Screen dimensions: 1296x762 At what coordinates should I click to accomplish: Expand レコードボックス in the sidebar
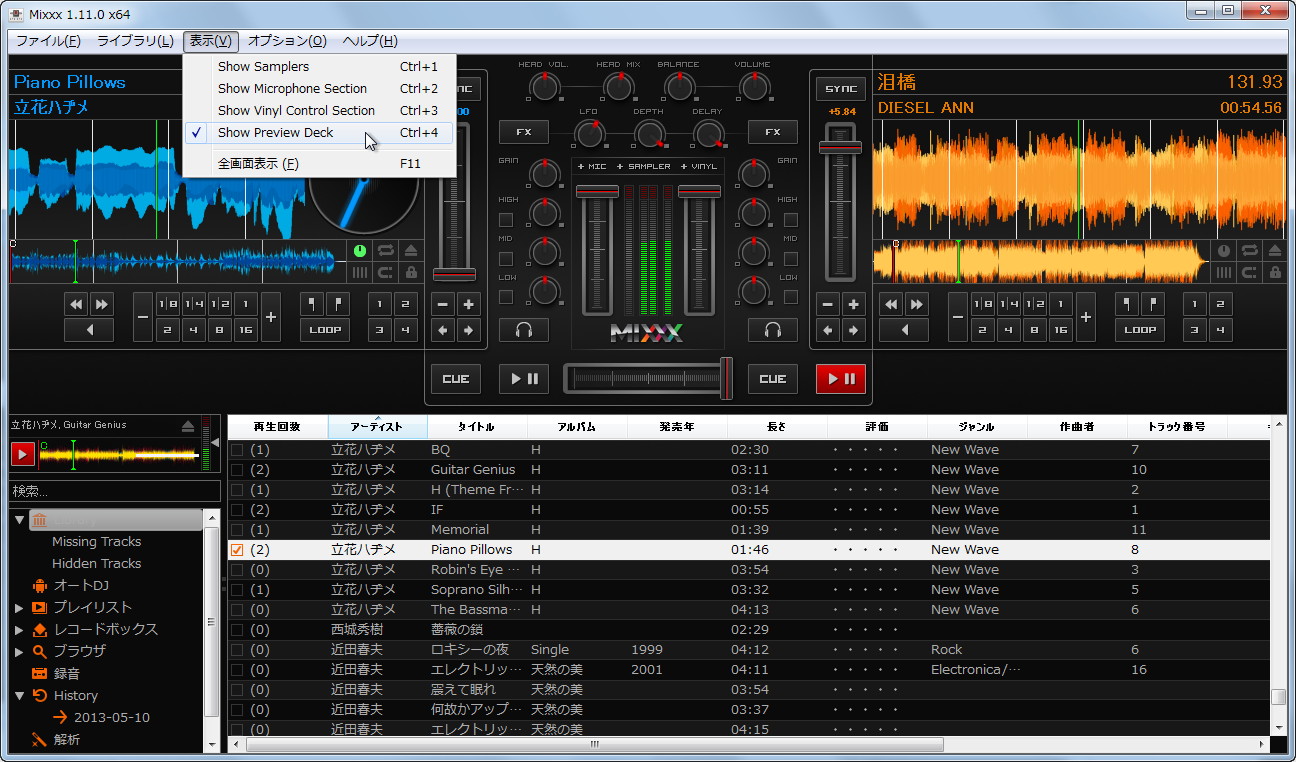click(x=17, y=629)
